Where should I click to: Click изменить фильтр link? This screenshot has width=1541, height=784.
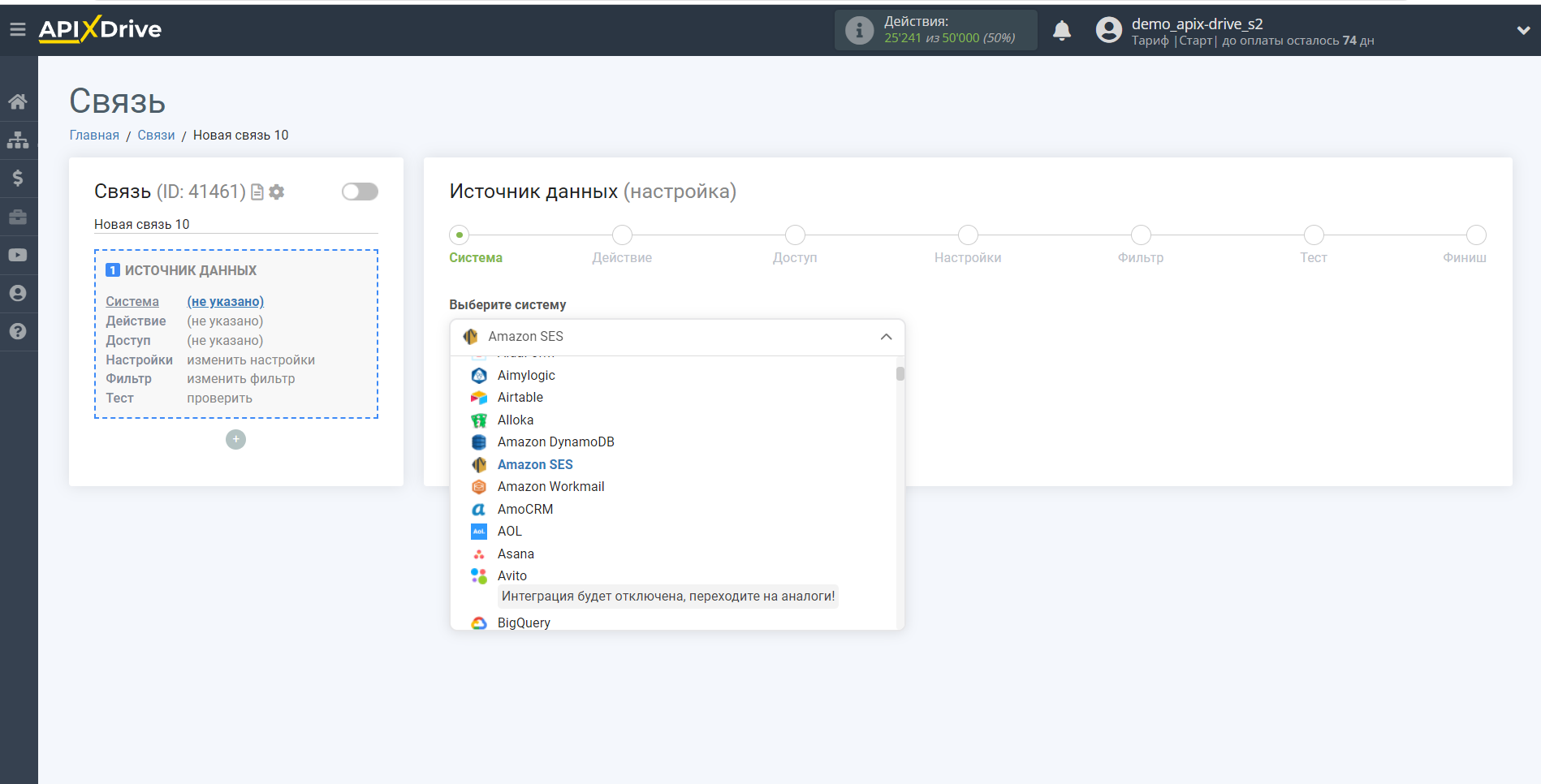pyautogui.click(x=241, y=379)
